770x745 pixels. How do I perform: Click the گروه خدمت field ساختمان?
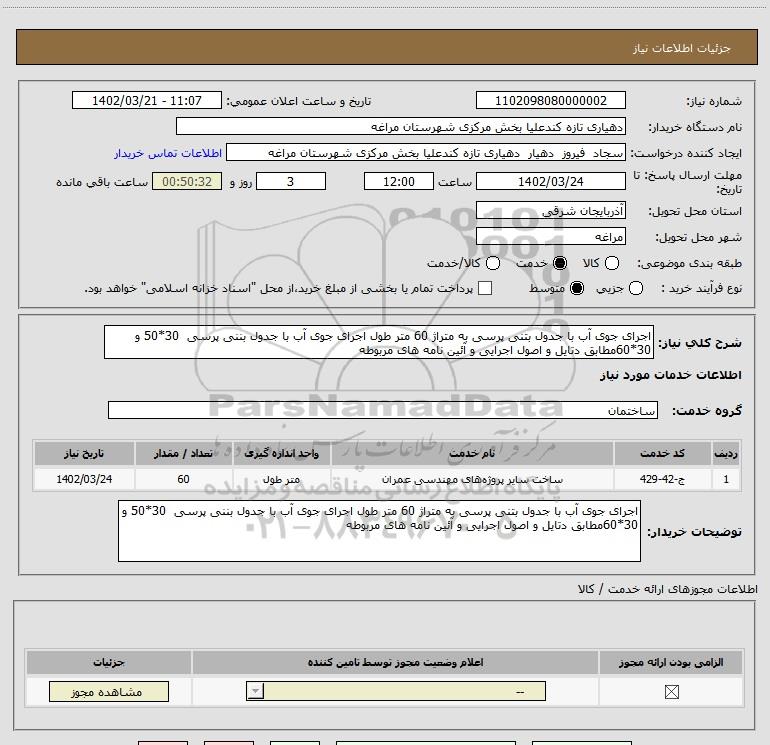pos(383,410)
